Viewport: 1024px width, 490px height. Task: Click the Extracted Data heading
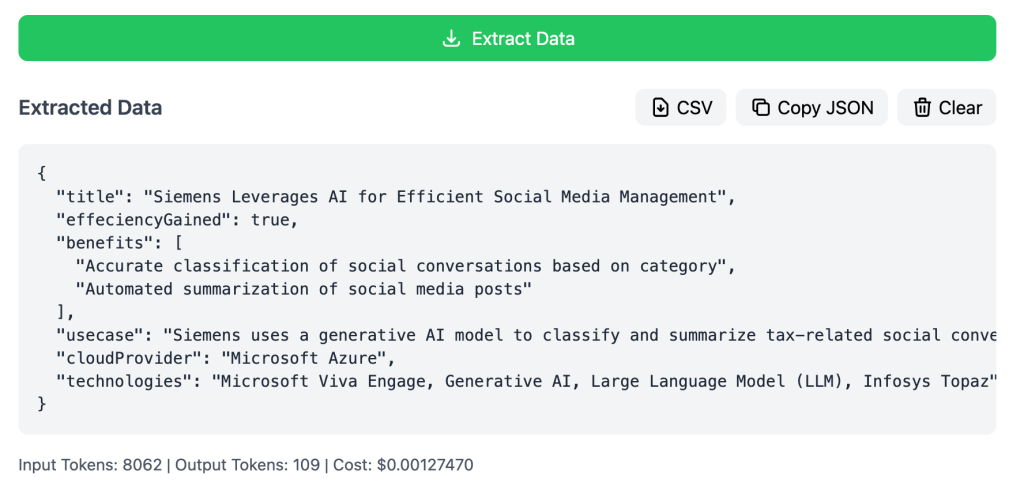click(x=90, y=108)
